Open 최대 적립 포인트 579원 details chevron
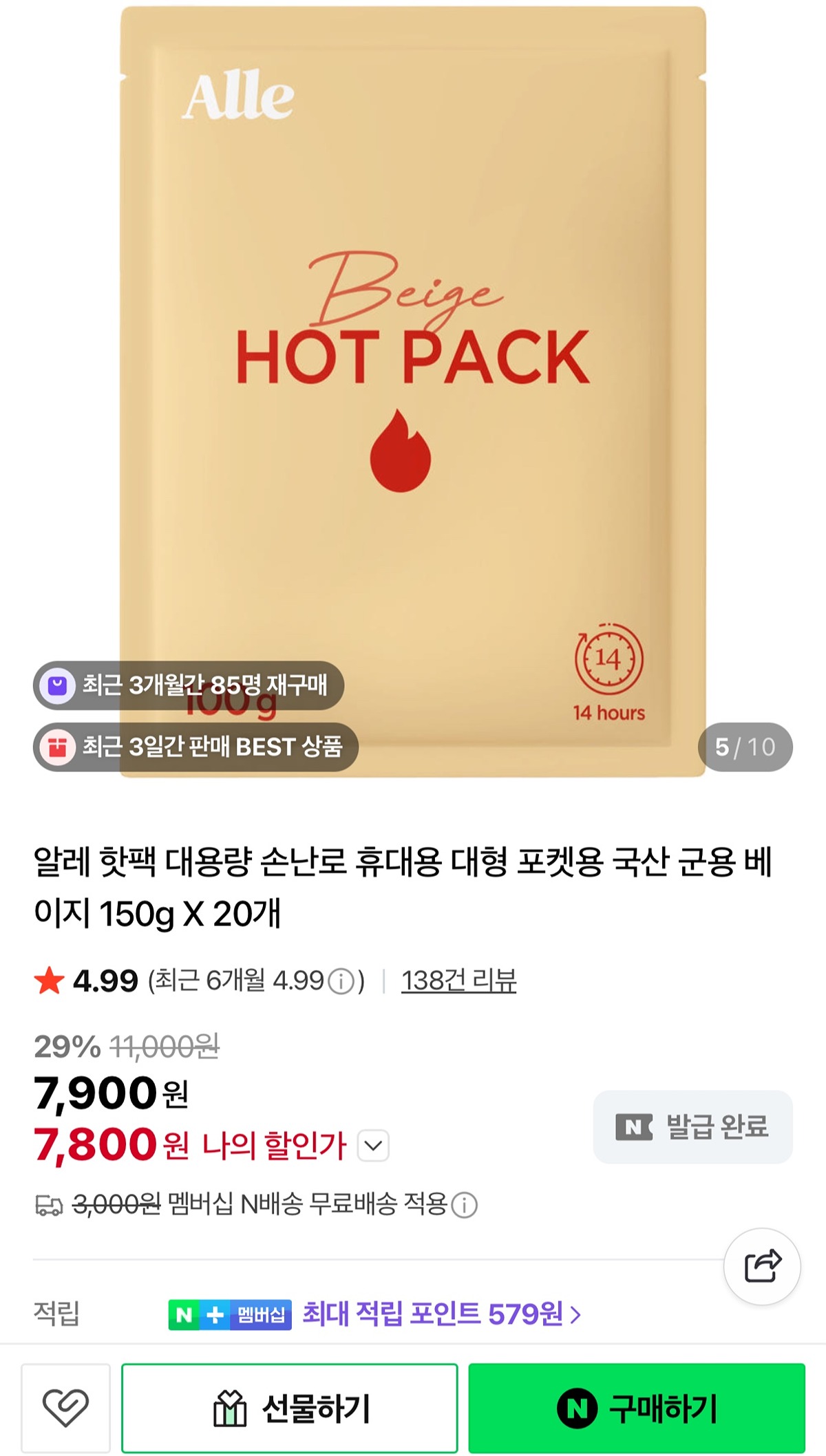826x1456 pixels. point(576,1316)
